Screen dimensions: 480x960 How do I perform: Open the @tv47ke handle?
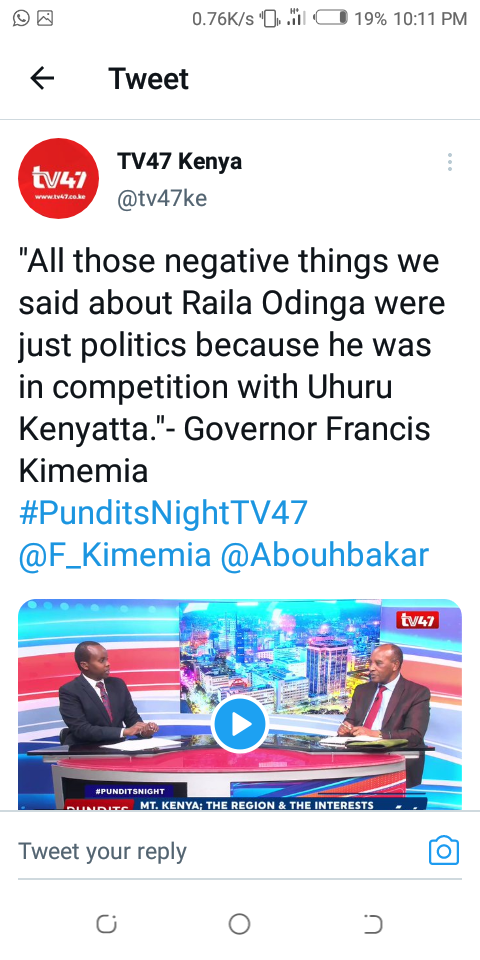pyautogui.click(x=162, y=198)
